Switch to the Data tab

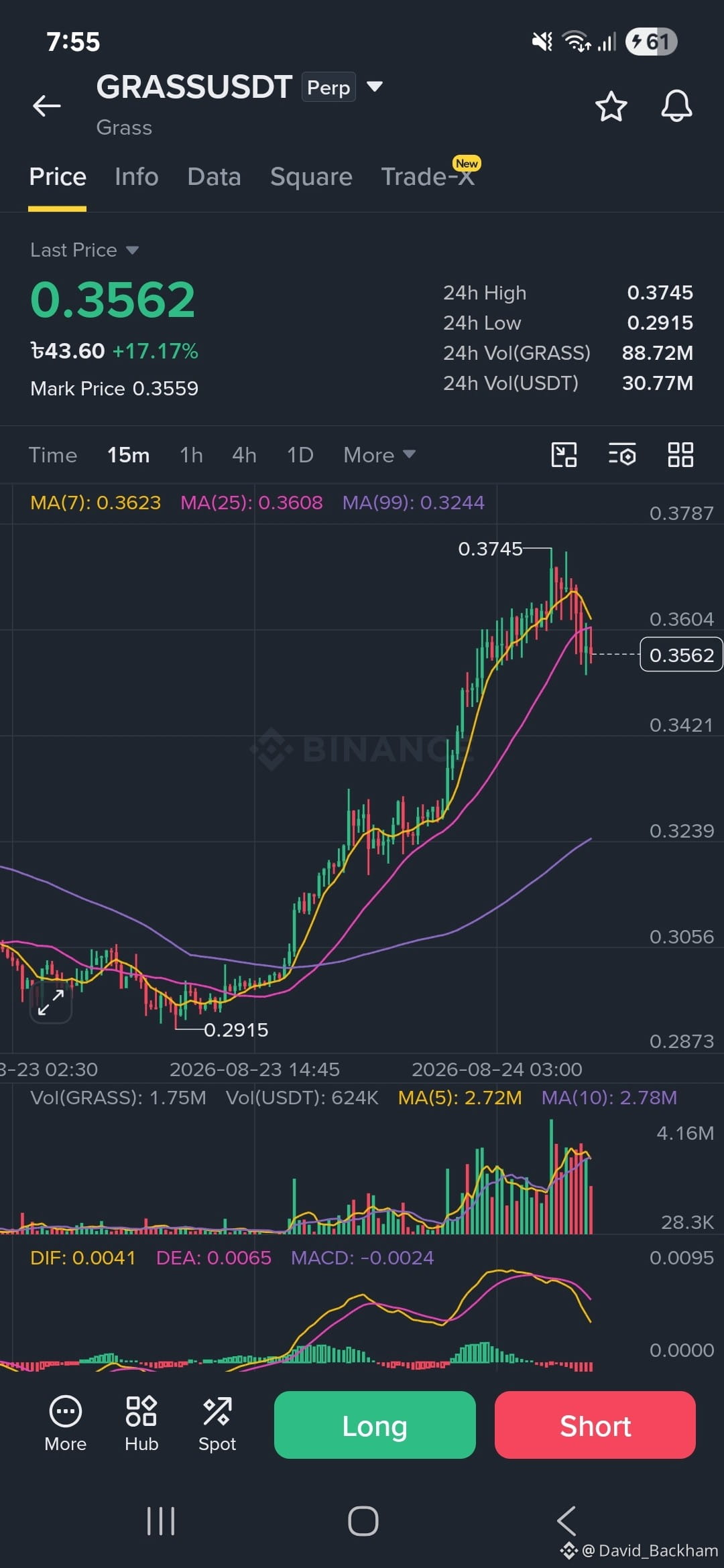[214, 177]
